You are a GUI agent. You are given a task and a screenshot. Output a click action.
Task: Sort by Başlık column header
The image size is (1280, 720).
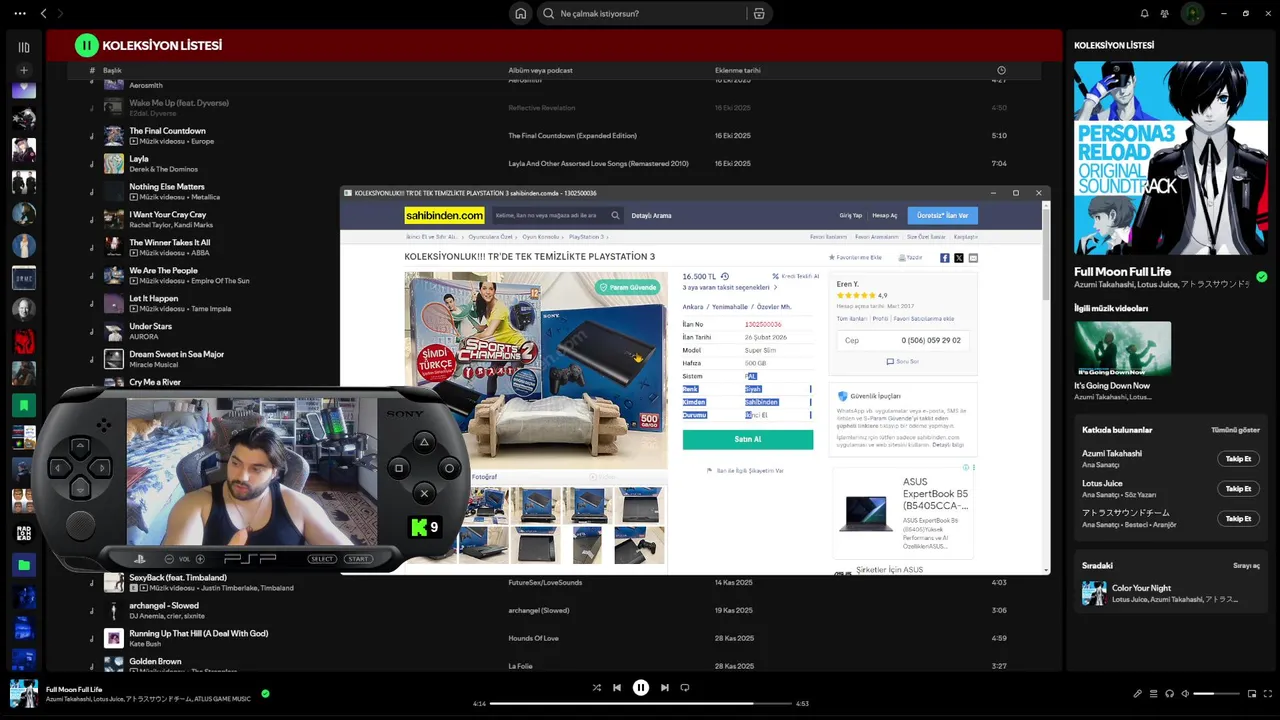tap(112, 70)
